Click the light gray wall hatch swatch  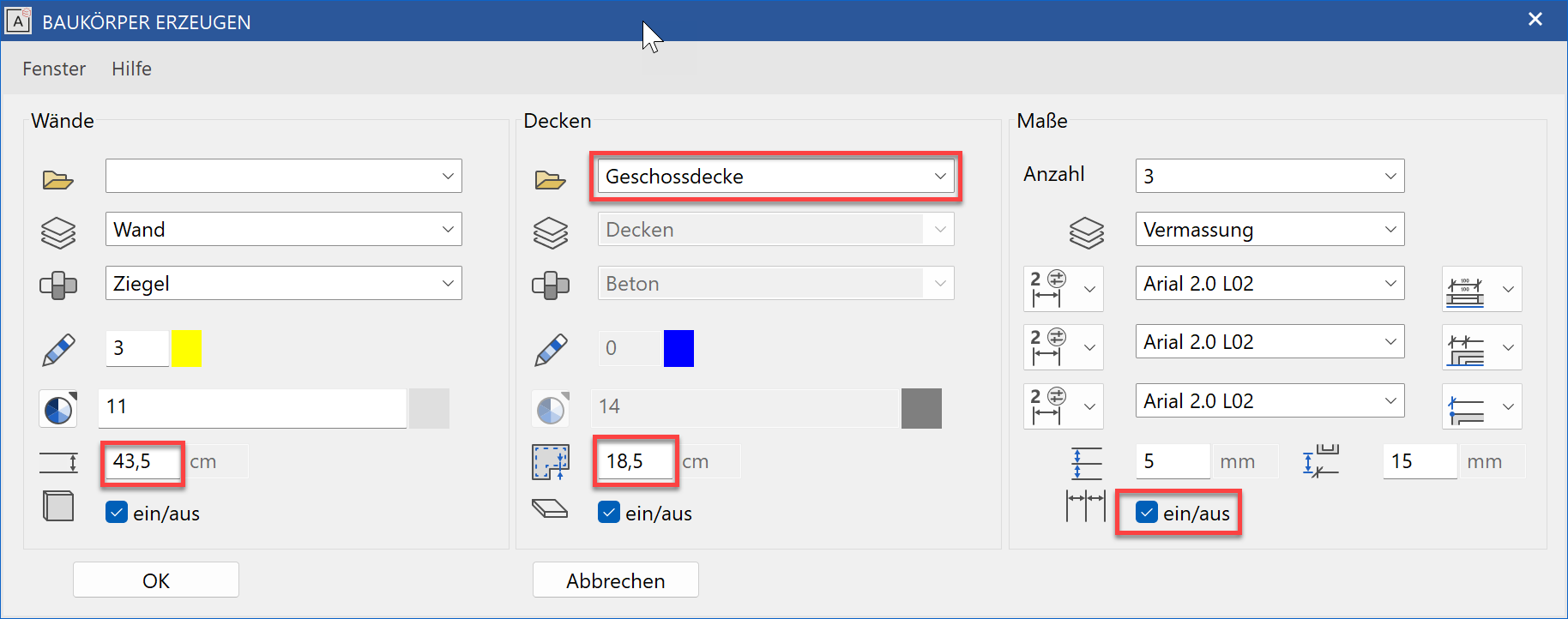point(429,408)
